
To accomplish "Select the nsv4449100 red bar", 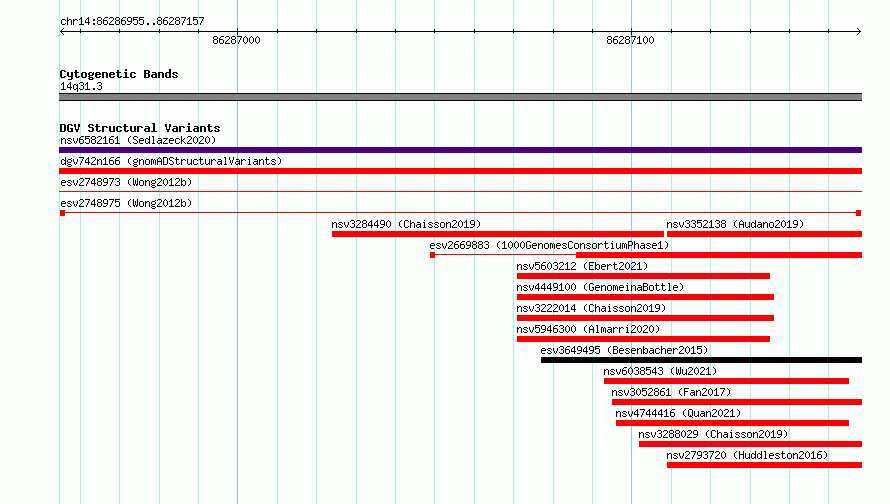I will click(645, 297).
